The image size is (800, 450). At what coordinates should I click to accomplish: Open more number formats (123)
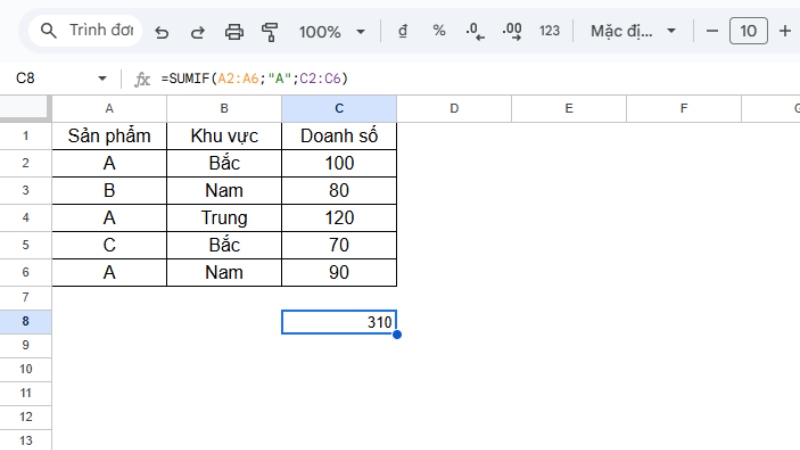[x=549, y=31]
